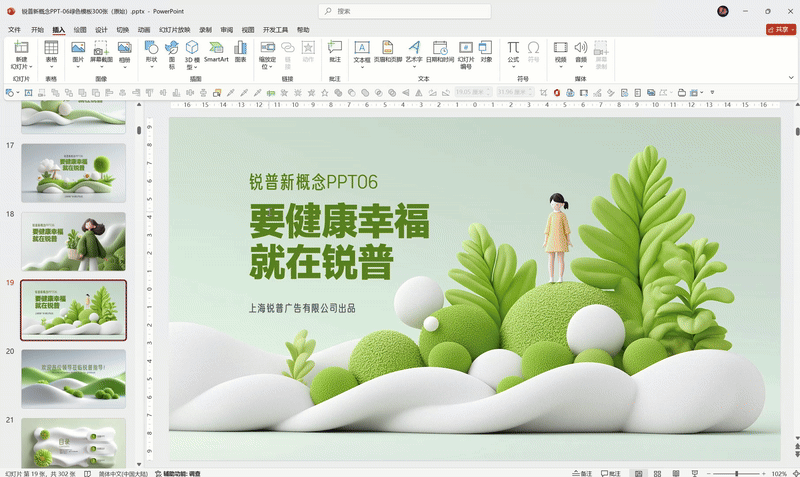Screen dimensions: 800x477
Task: Click the Date and Time (日期和时间) icon
Action: [439, 48]
